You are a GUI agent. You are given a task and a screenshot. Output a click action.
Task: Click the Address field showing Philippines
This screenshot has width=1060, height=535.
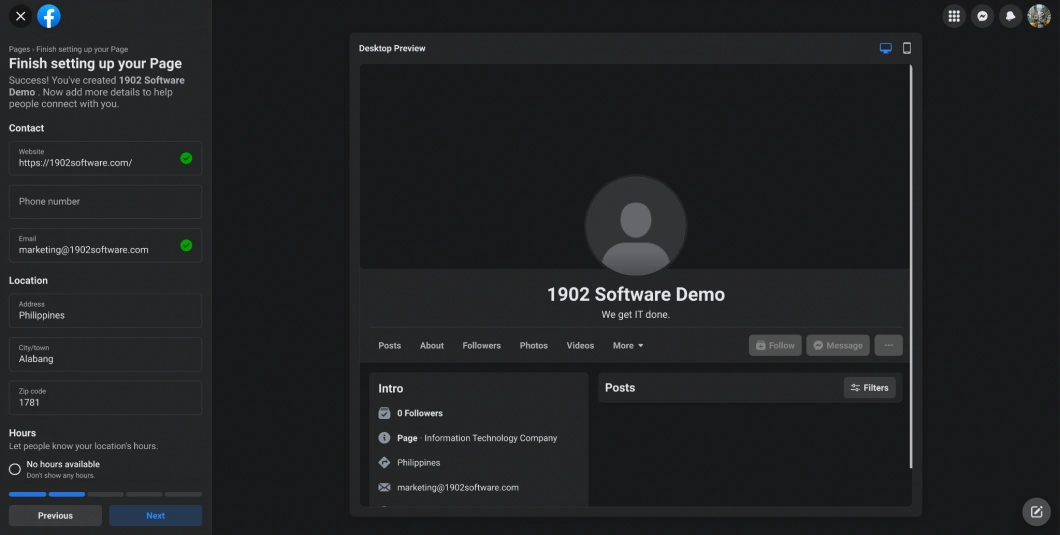(105, 310)
